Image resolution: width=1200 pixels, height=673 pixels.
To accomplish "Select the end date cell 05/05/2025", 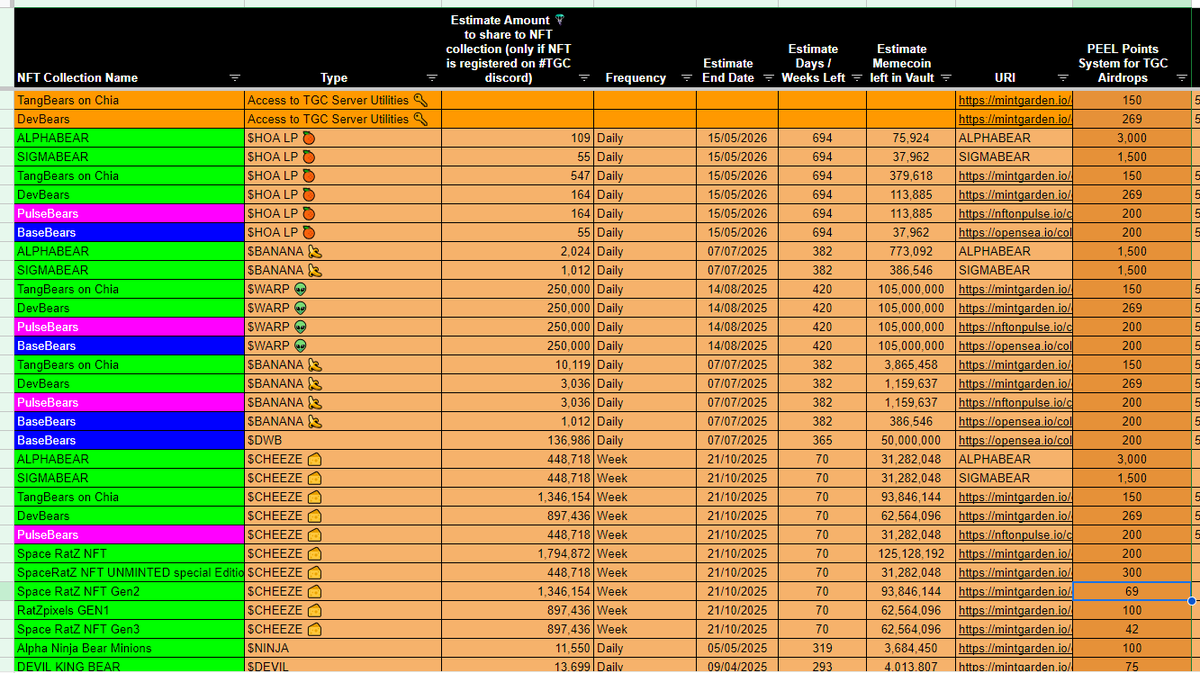I will [737, 649].
